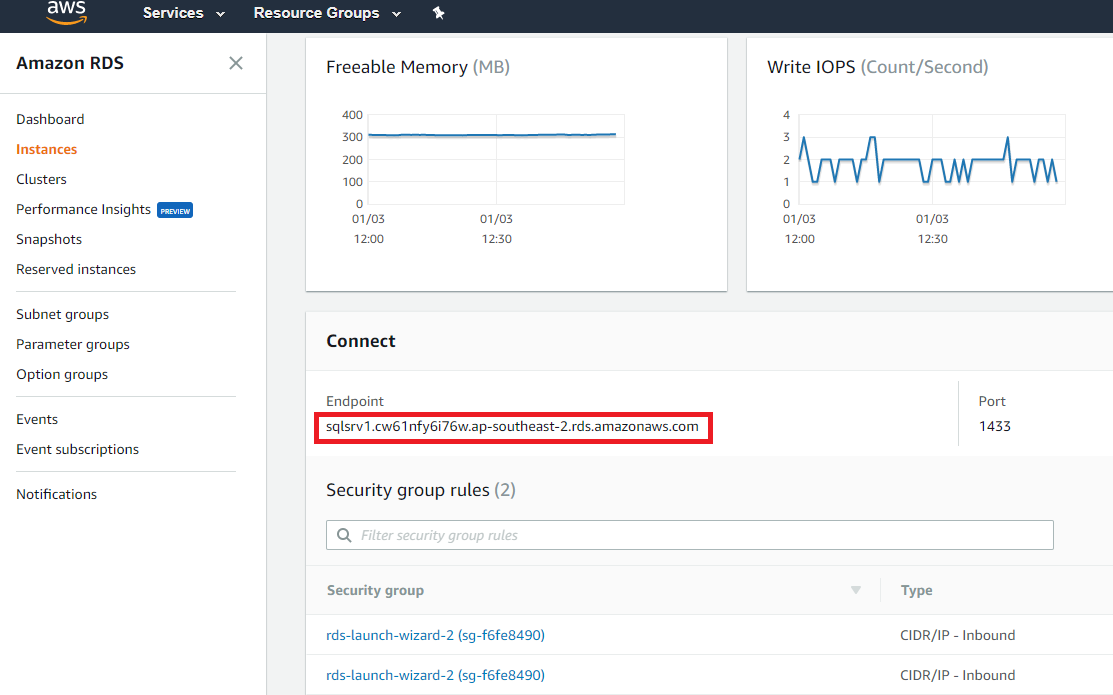View Events in the sidebar
The height and width of the screenshot is (695, 1113).
[37, 419]
